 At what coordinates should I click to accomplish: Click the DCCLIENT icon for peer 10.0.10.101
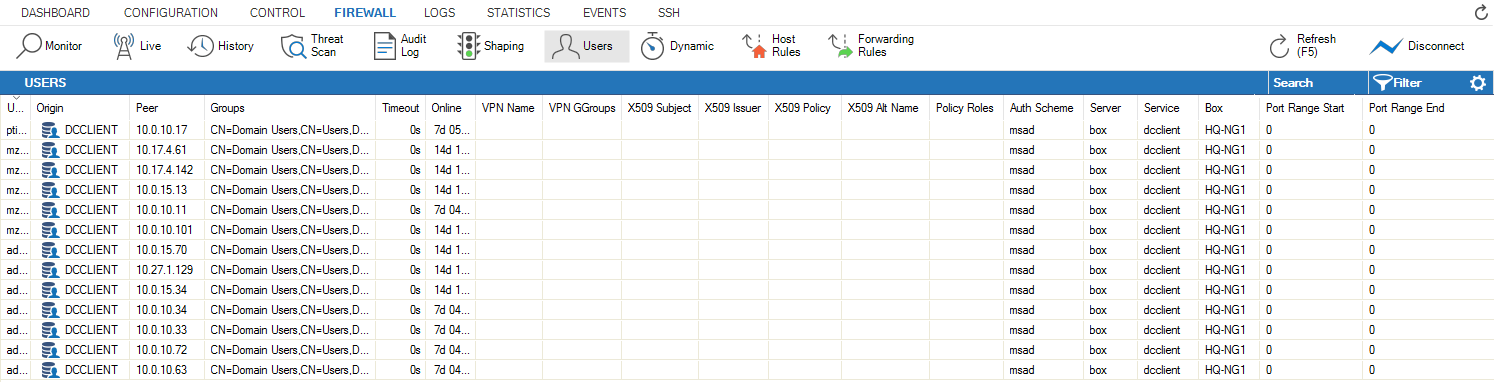coord(50,230)
